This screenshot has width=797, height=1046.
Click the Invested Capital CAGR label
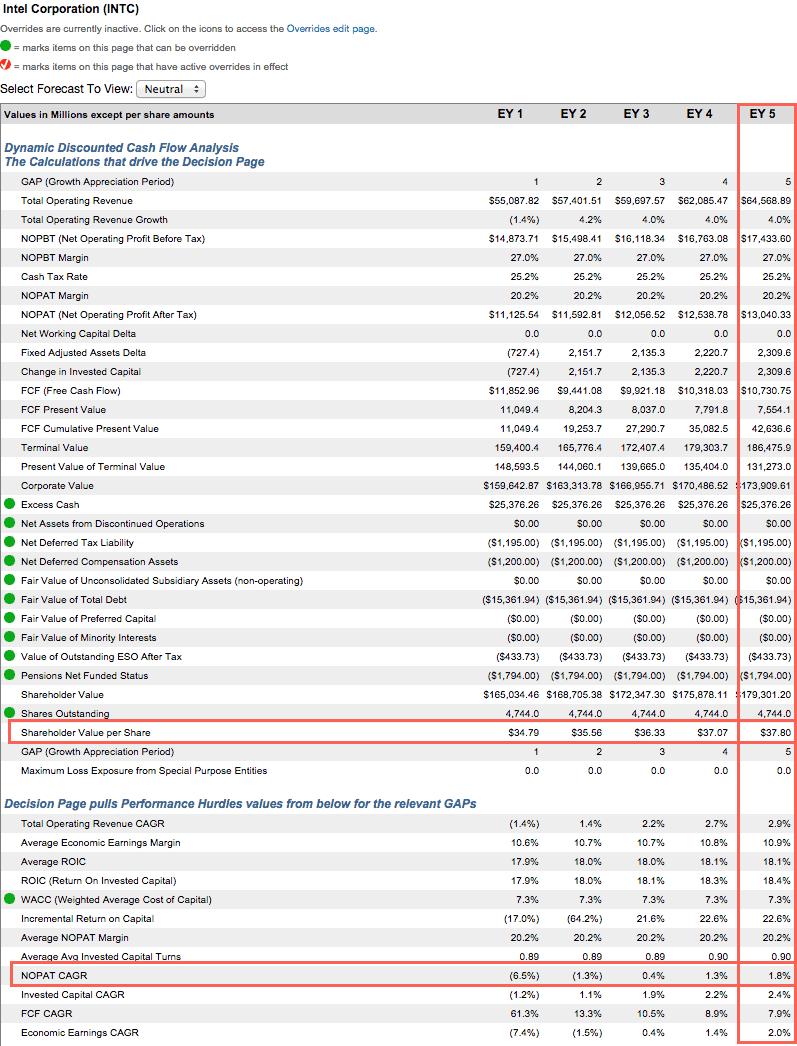coord(73,995)
